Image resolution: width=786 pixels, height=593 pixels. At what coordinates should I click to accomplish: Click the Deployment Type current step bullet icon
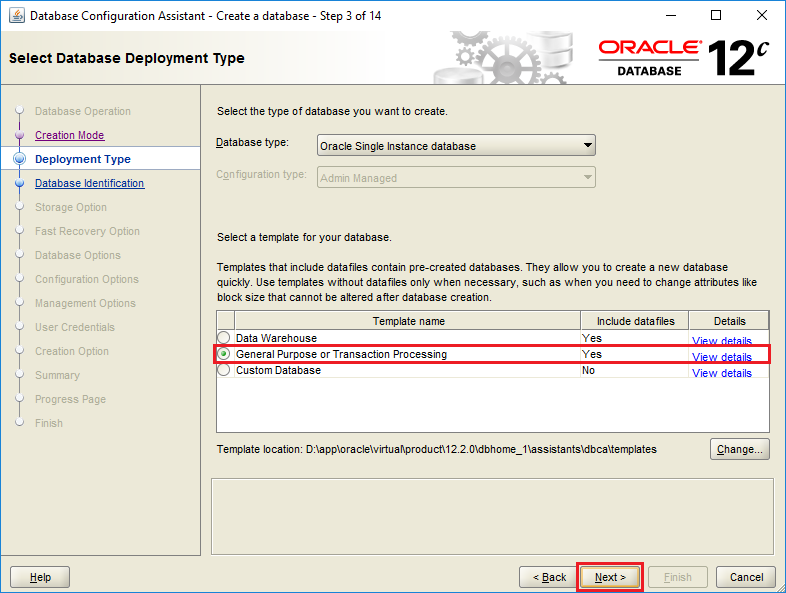[x=20, y=159]
